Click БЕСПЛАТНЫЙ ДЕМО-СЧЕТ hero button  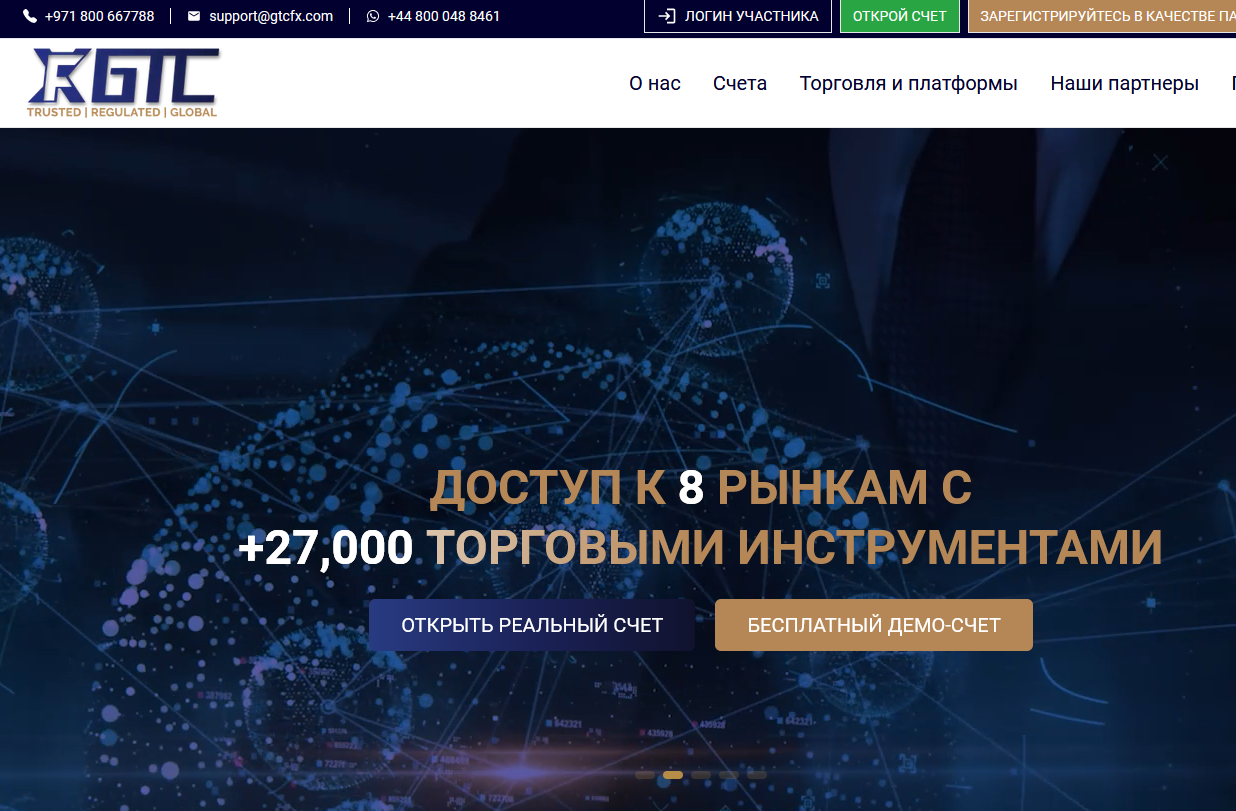[874, 625]
